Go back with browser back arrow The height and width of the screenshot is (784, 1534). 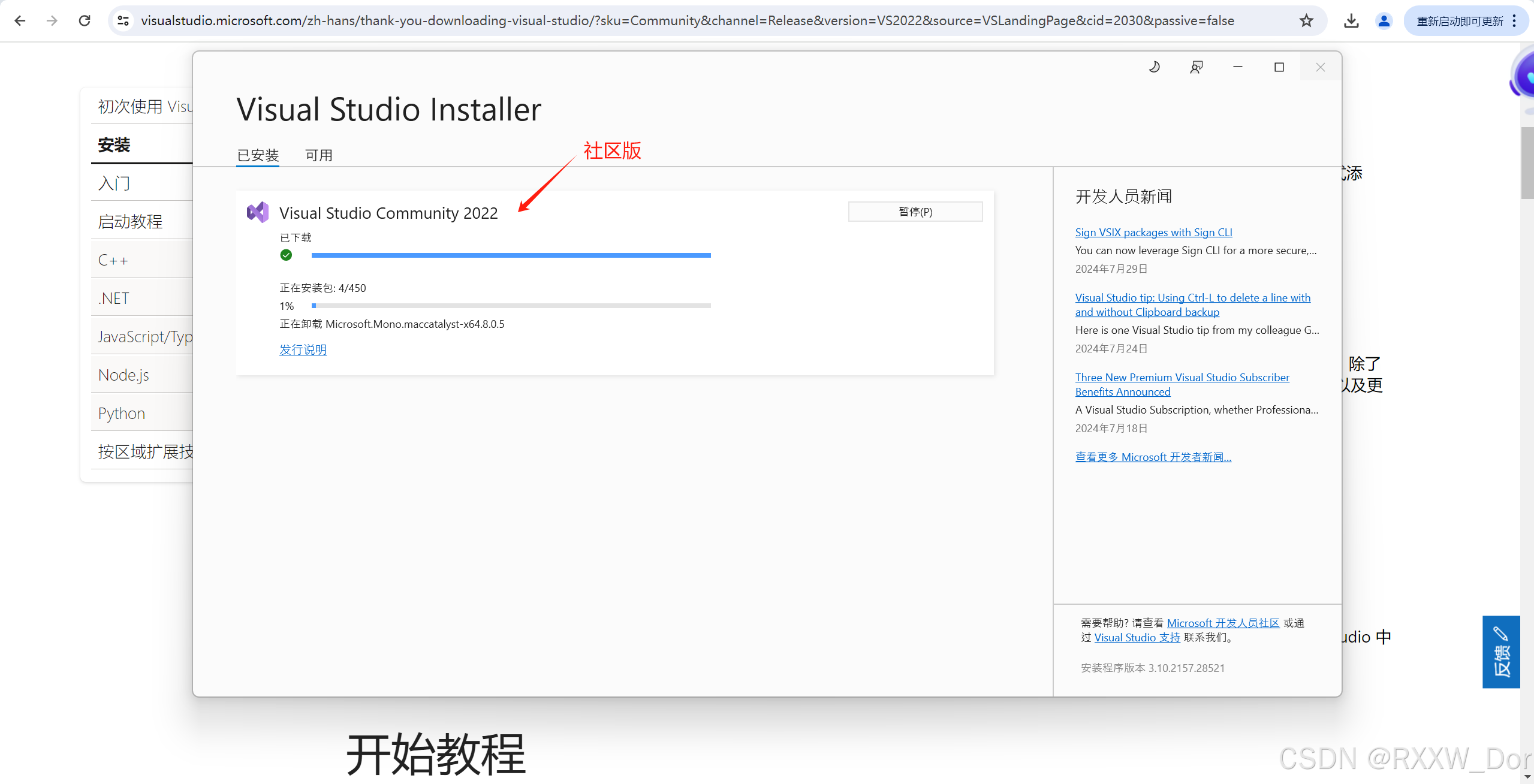pyautogui.click(x=20, y=21)
